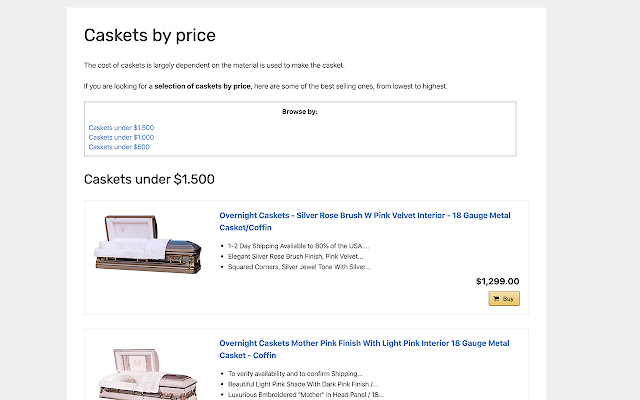
Task: Click the bold selection of caskets text
Action: click(202, 86)
